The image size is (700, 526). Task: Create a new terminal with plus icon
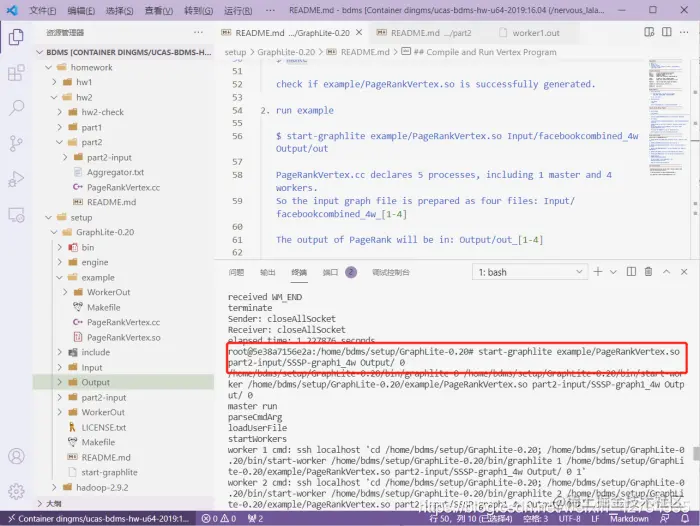coord(598,271)
